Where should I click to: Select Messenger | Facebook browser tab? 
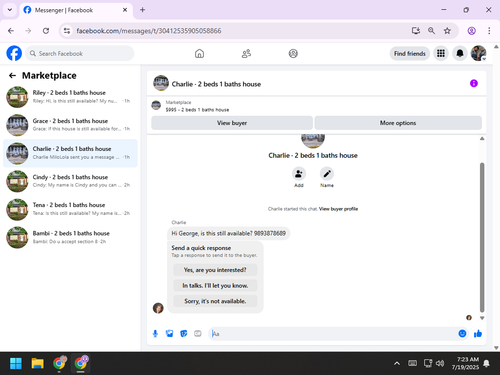tap(76, 10)
